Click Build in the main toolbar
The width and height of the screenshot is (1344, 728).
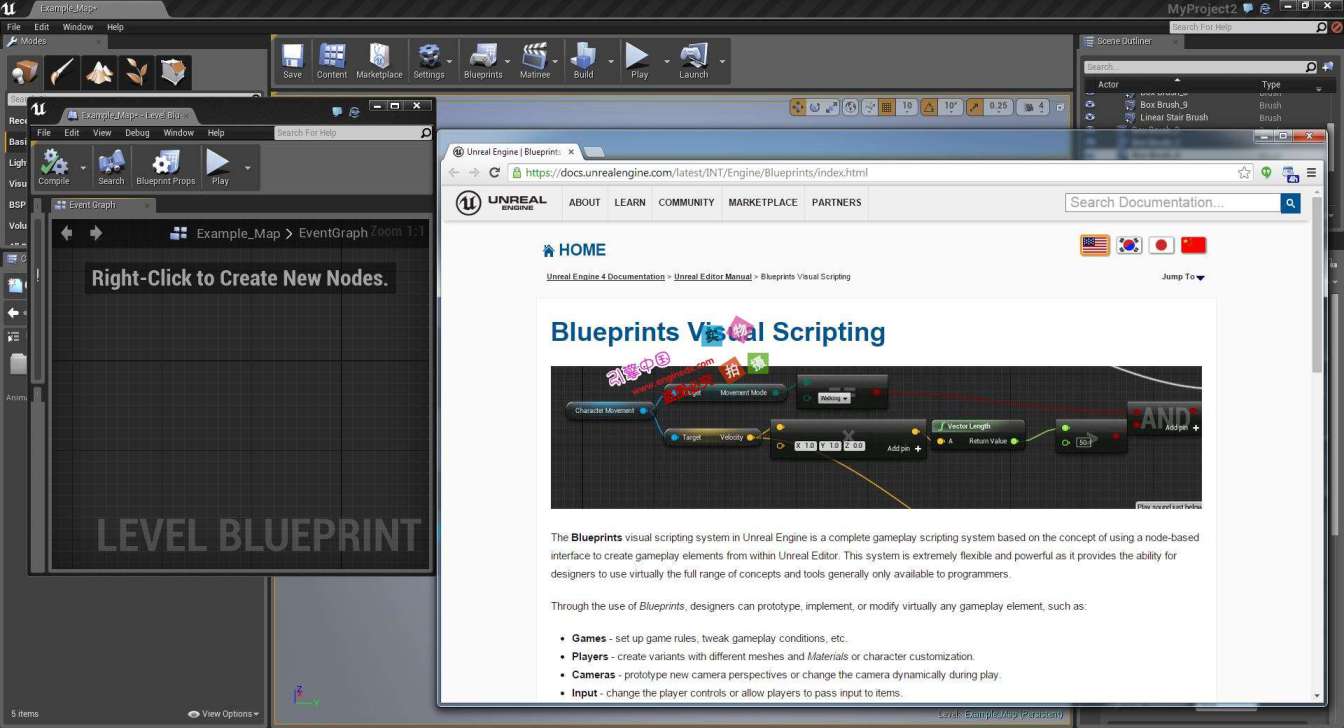pyautogui.click(x=583, y=61)
